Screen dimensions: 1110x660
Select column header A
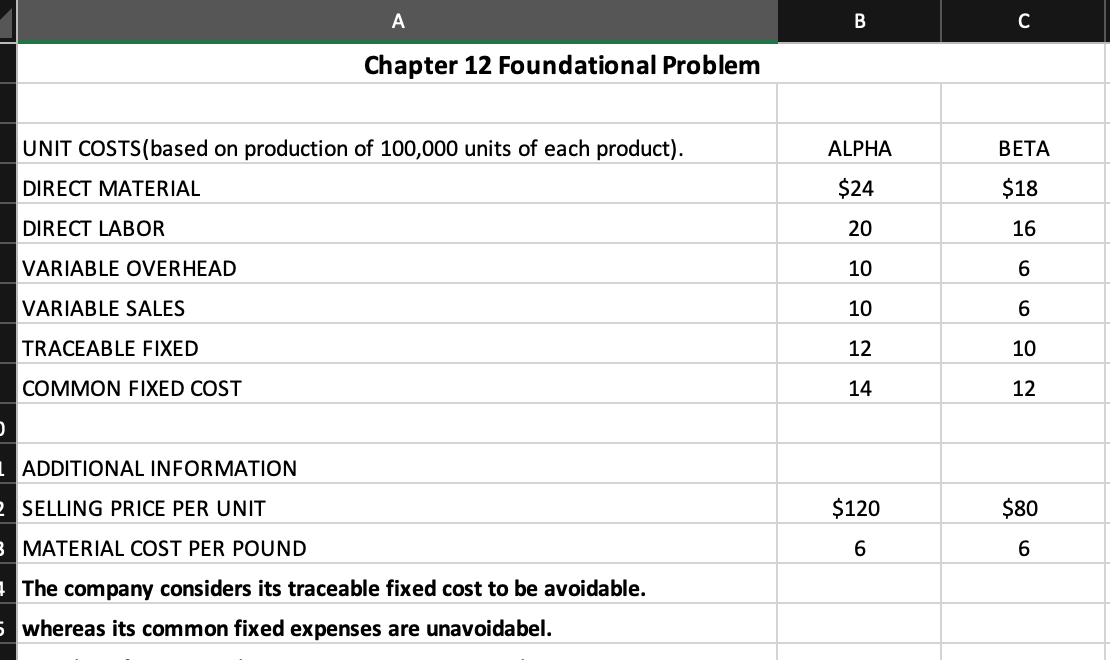(398, 20)
